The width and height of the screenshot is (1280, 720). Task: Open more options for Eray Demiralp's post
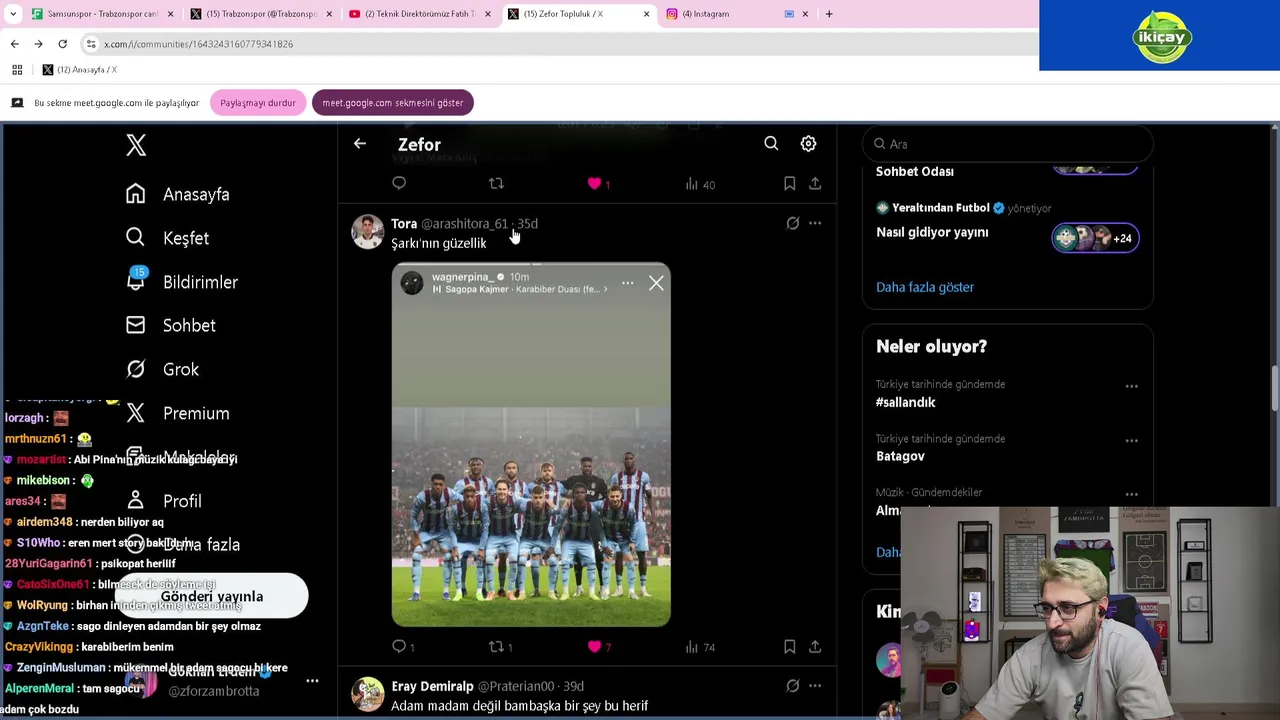pyautogui.click(x=815, y=686)
